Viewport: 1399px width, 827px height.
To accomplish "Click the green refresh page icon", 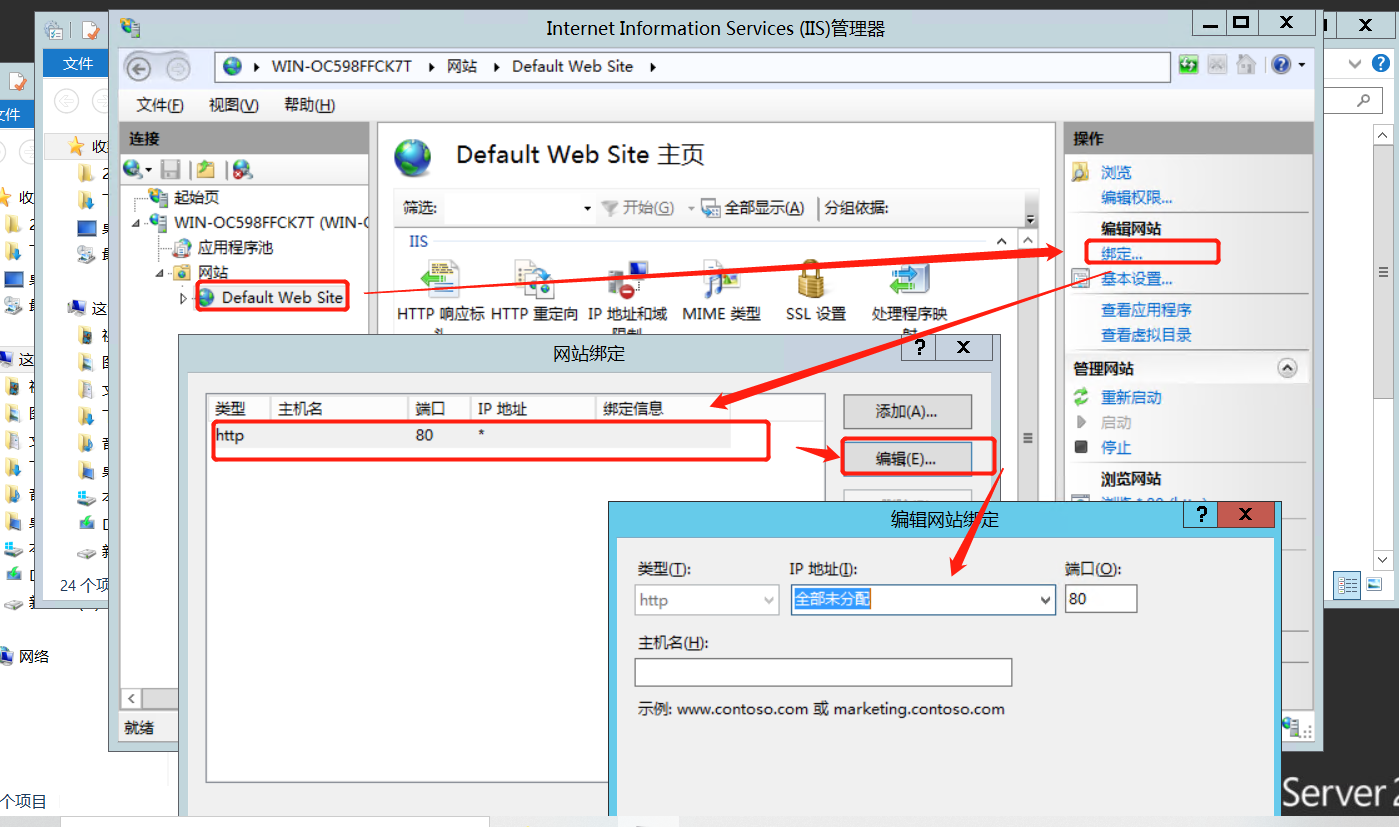I will (x=1188, y=65).
